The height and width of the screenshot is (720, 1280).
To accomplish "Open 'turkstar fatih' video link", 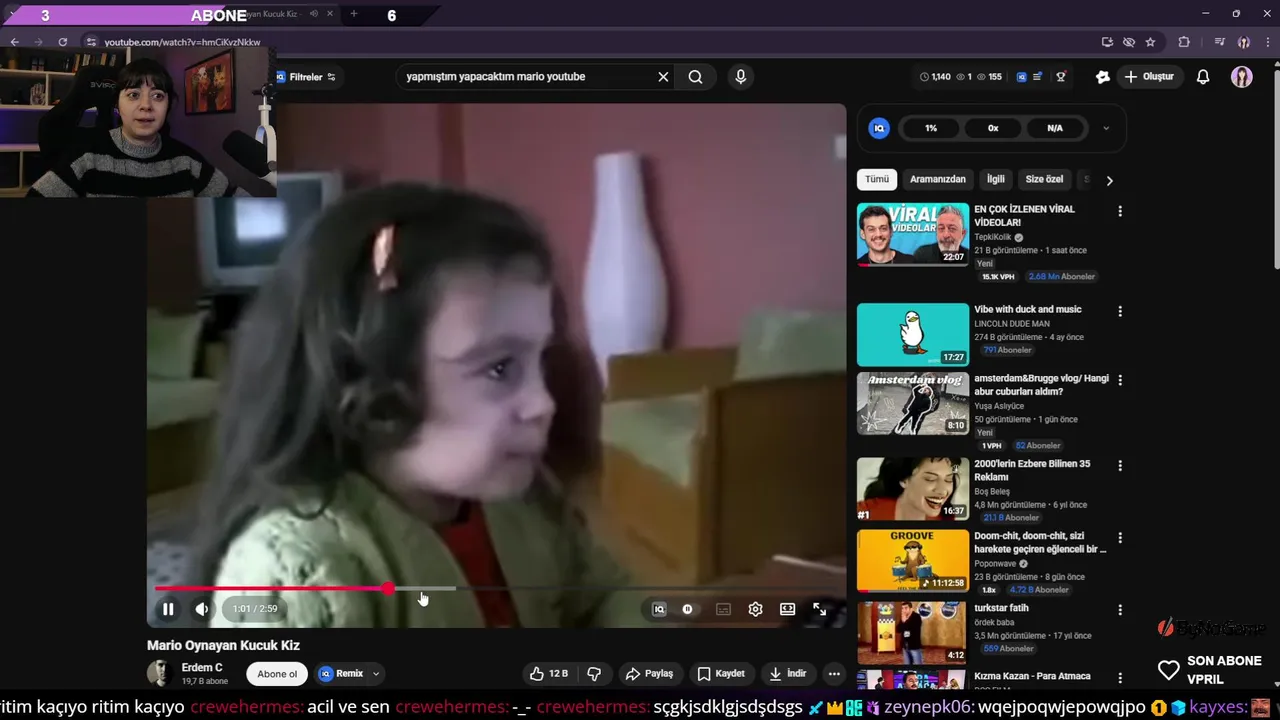I will pyautogui.click(x=1001, y=608).
